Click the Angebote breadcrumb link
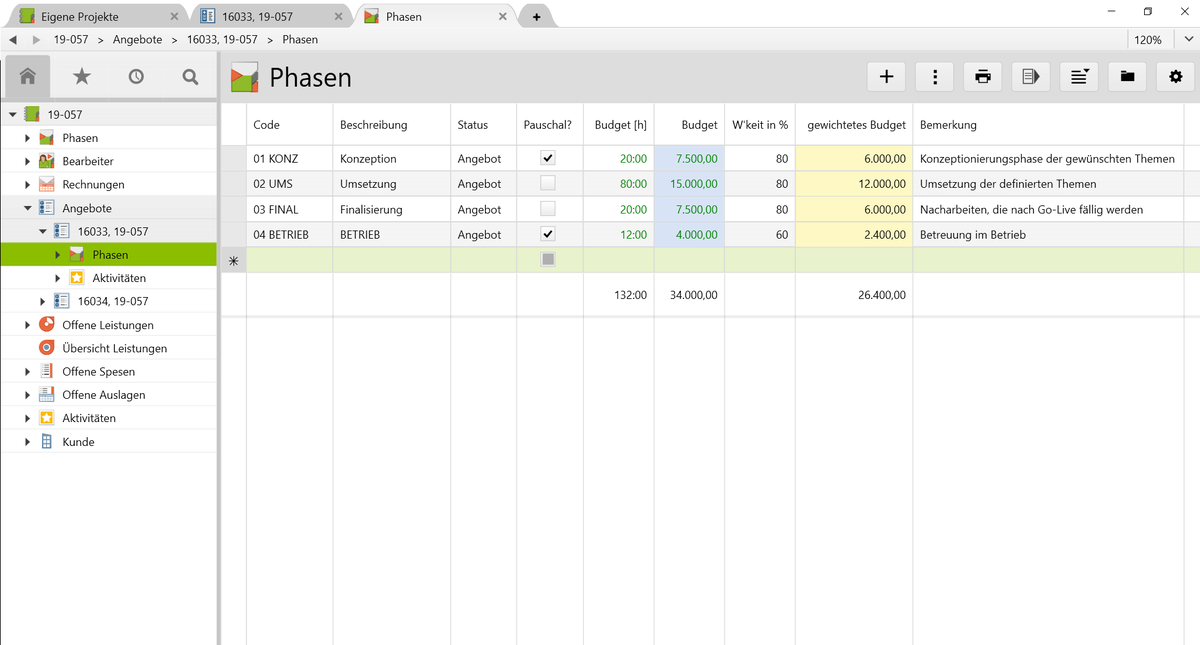The image size is (1200, 645). [138, 40]
